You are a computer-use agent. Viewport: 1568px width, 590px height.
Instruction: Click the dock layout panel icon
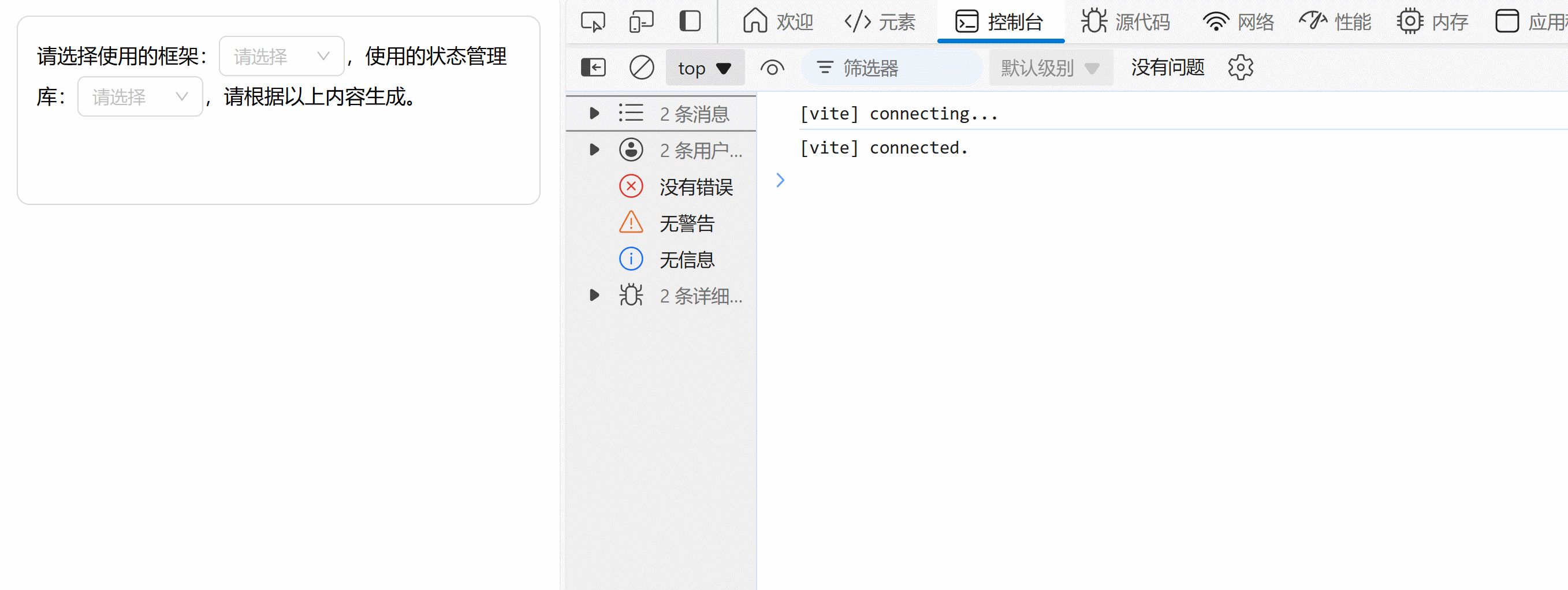tap(688, 21)
